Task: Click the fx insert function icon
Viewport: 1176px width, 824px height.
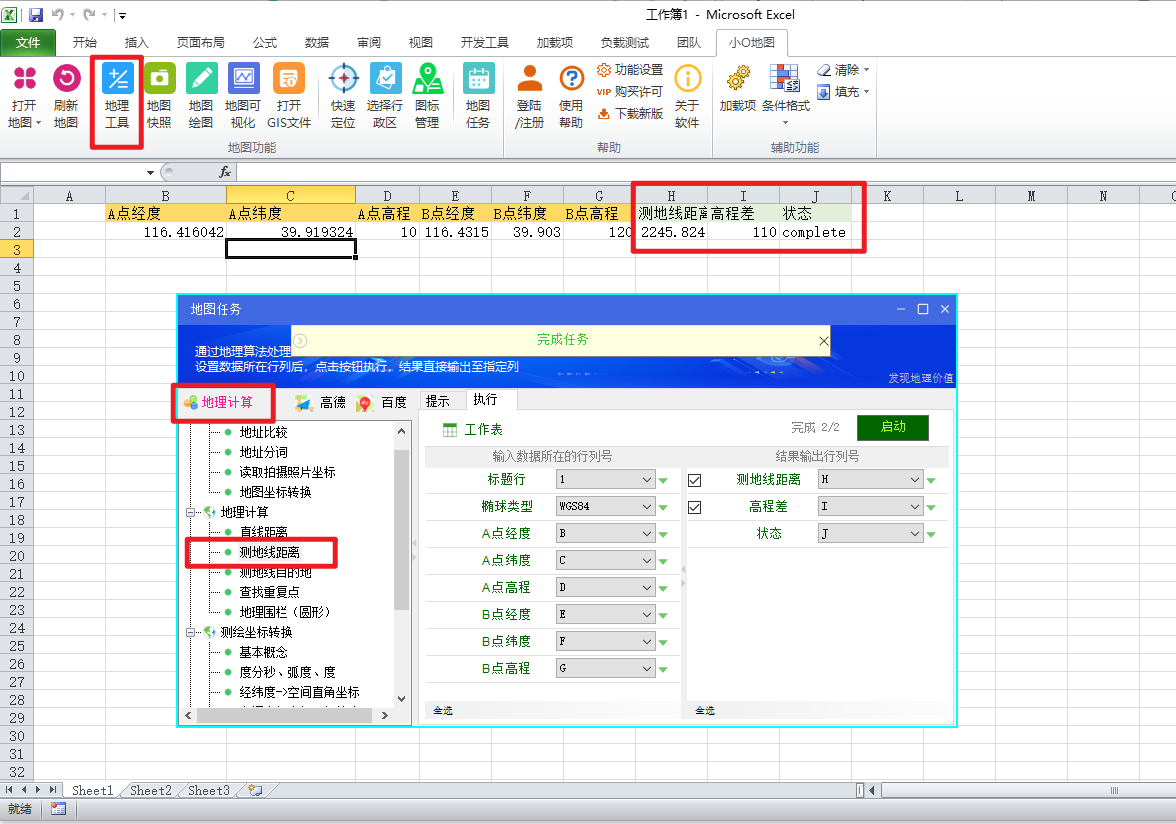Action: [224, 172]
